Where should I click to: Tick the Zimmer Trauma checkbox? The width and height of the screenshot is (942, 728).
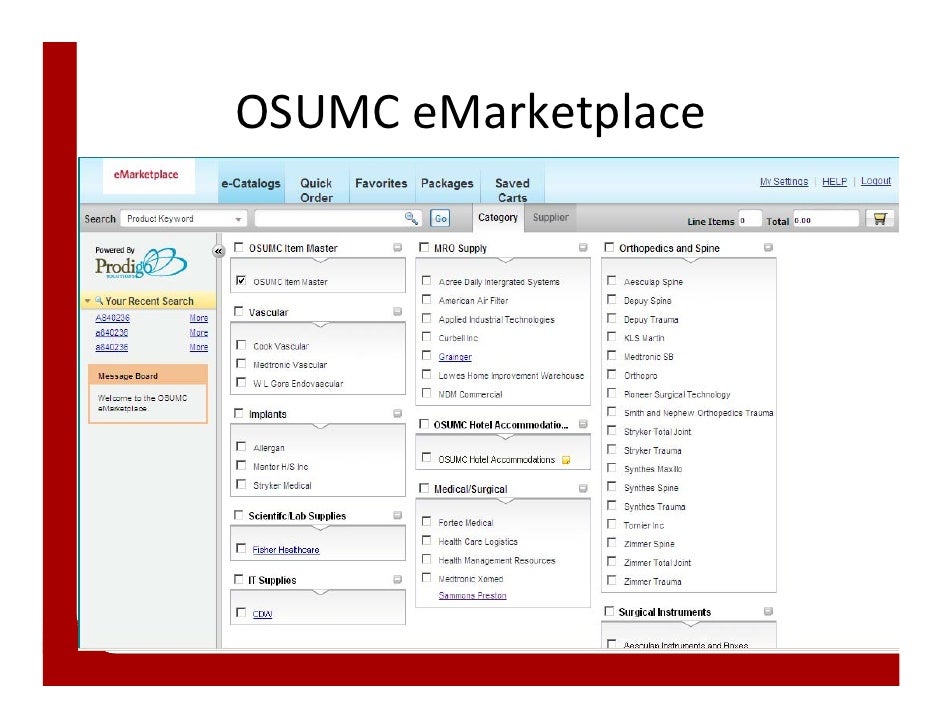click(612, 580)
